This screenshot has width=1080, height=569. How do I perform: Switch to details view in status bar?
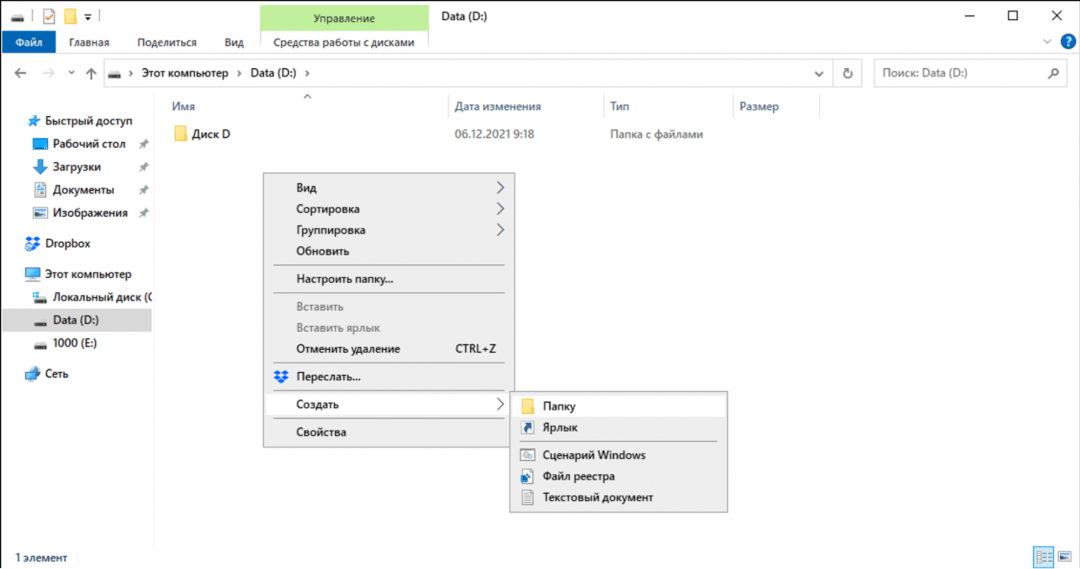click(x=1043, y=556)
